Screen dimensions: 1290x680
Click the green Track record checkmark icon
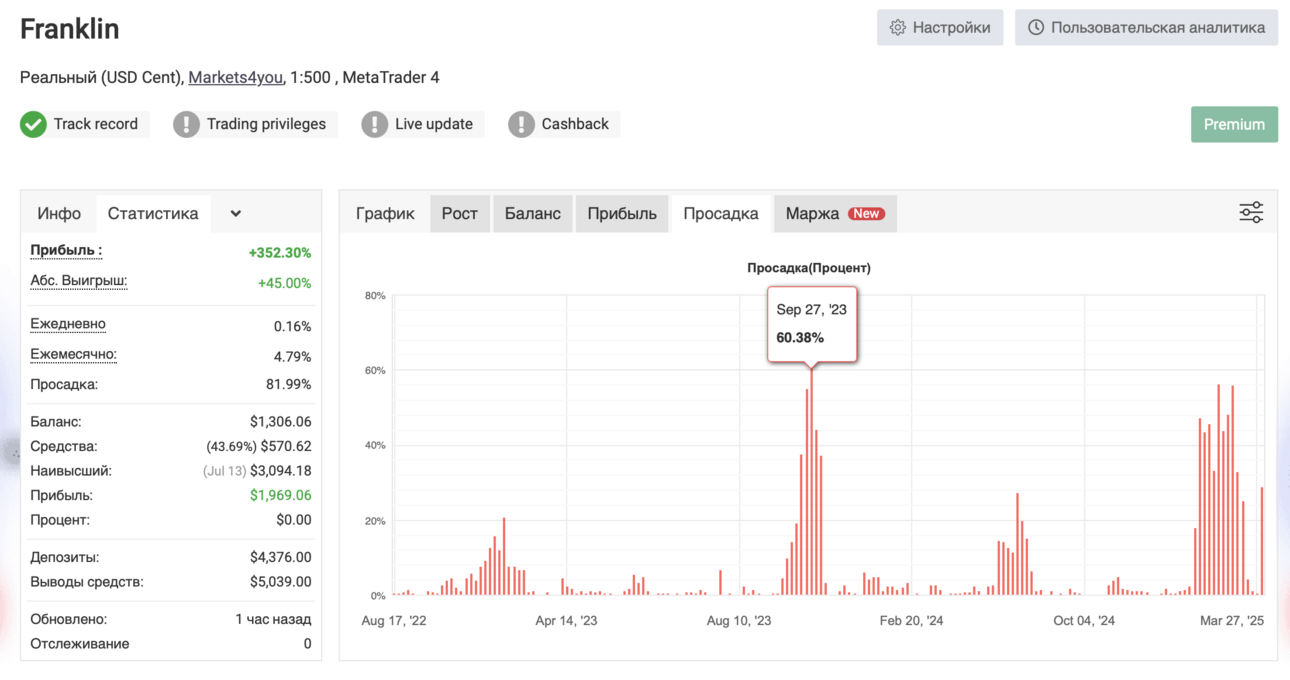click(33, 124)
